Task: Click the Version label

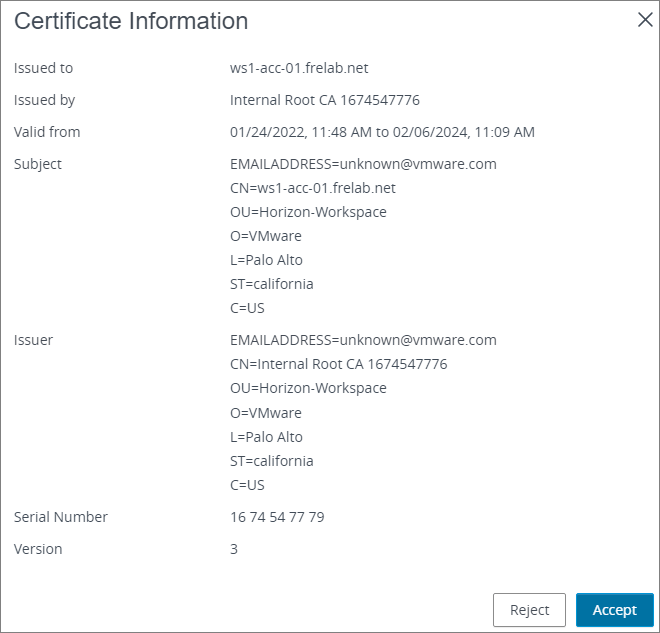Action: [38, 549]
